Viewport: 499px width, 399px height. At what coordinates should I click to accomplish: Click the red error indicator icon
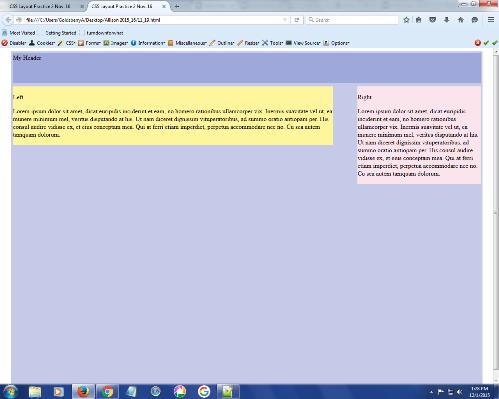pyautogui.click(x=478, y=43)
